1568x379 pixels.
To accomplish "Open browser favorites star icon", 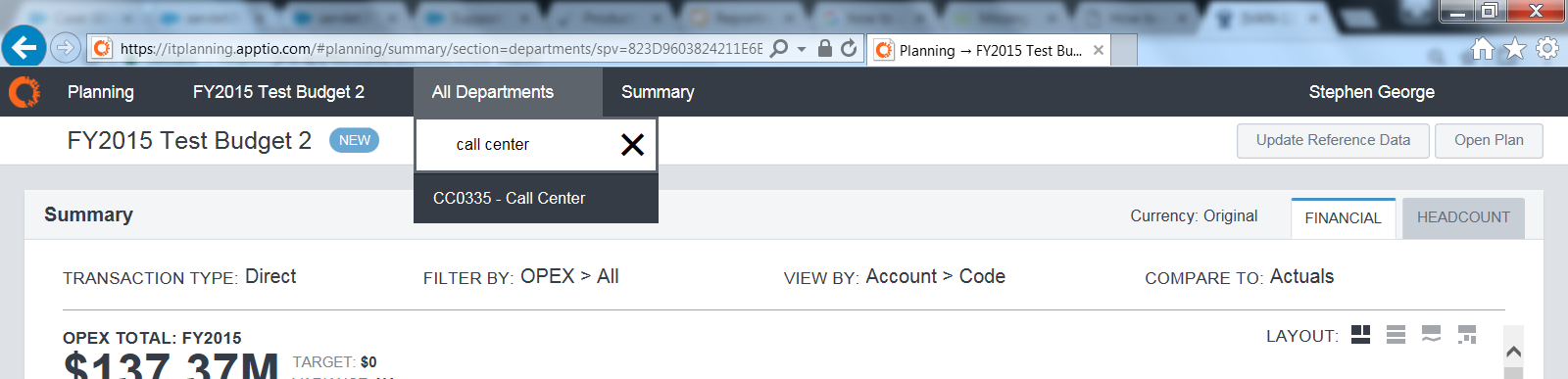I will [1515, 48].
